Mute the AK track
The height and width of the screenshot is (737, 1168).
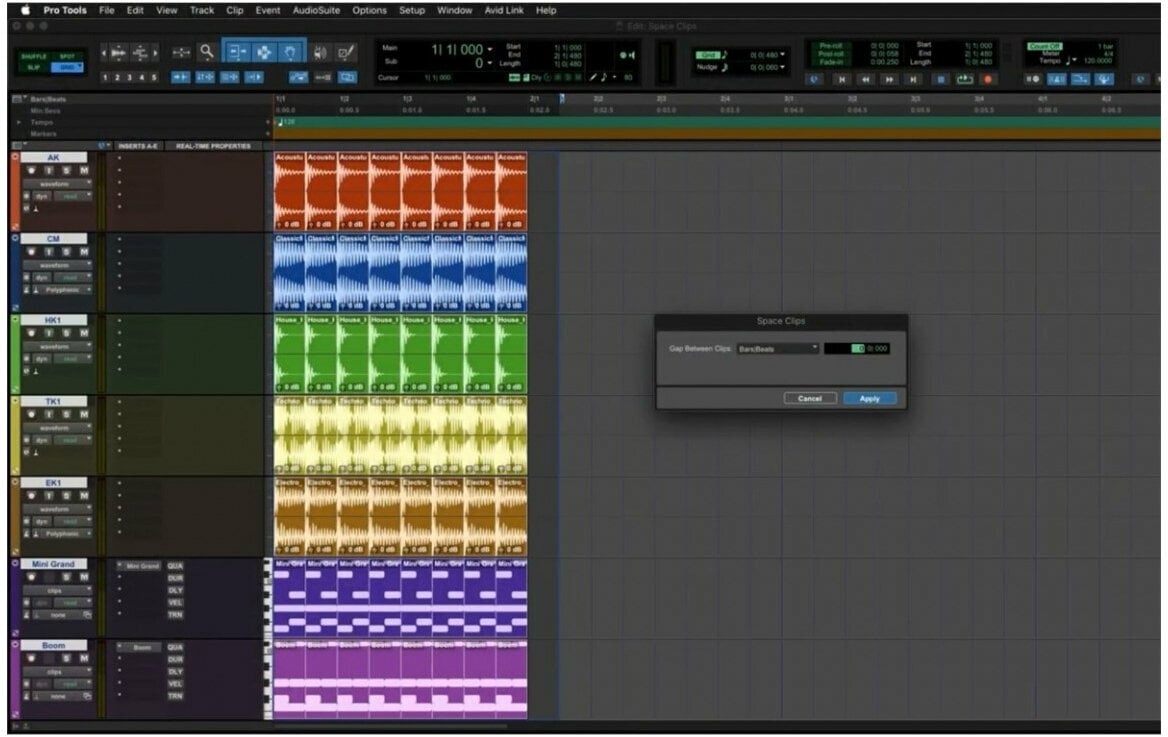click(x=84, y=171)
